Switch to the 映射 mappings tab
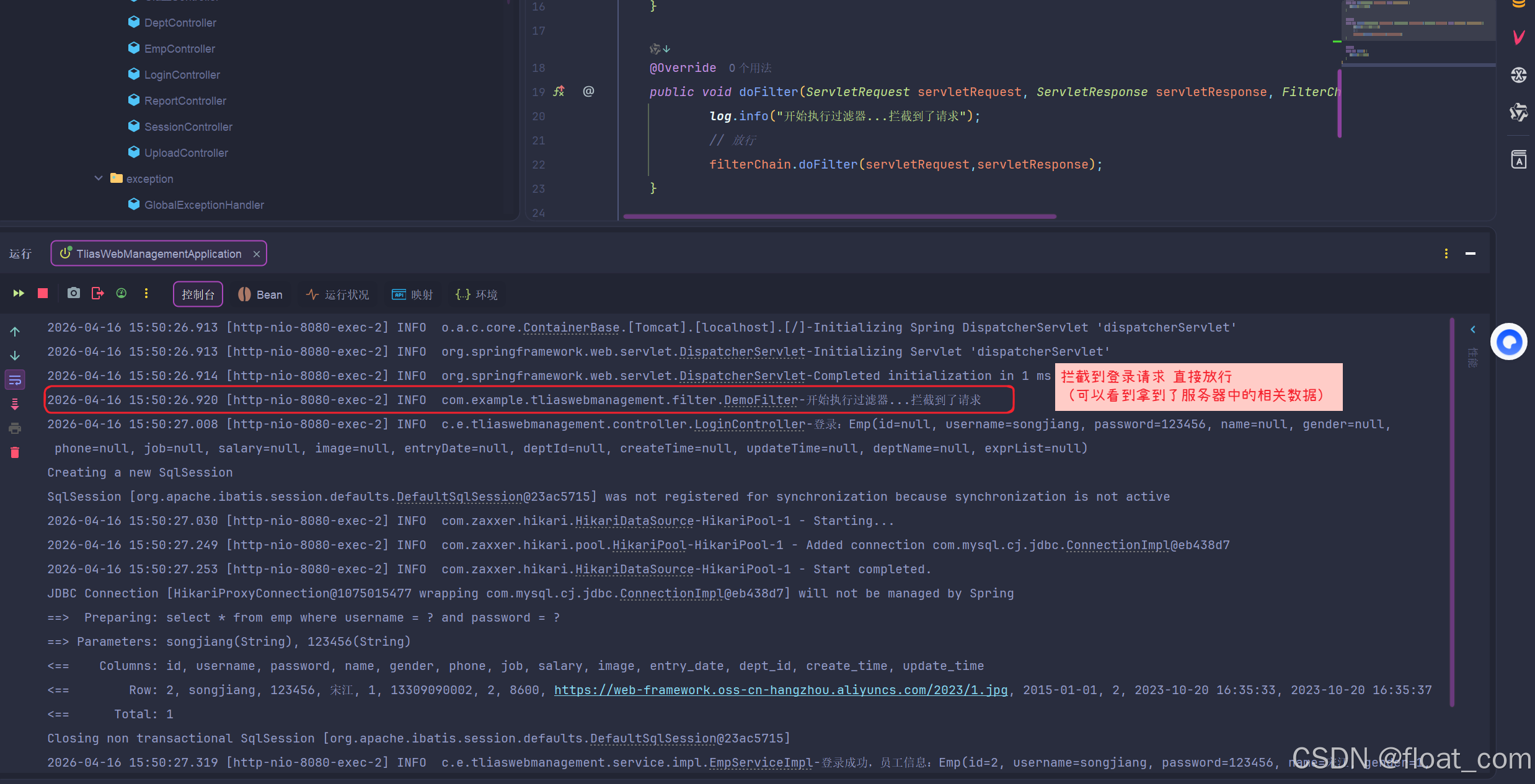Screen dimensions: 1535x784 click(412, 294)
